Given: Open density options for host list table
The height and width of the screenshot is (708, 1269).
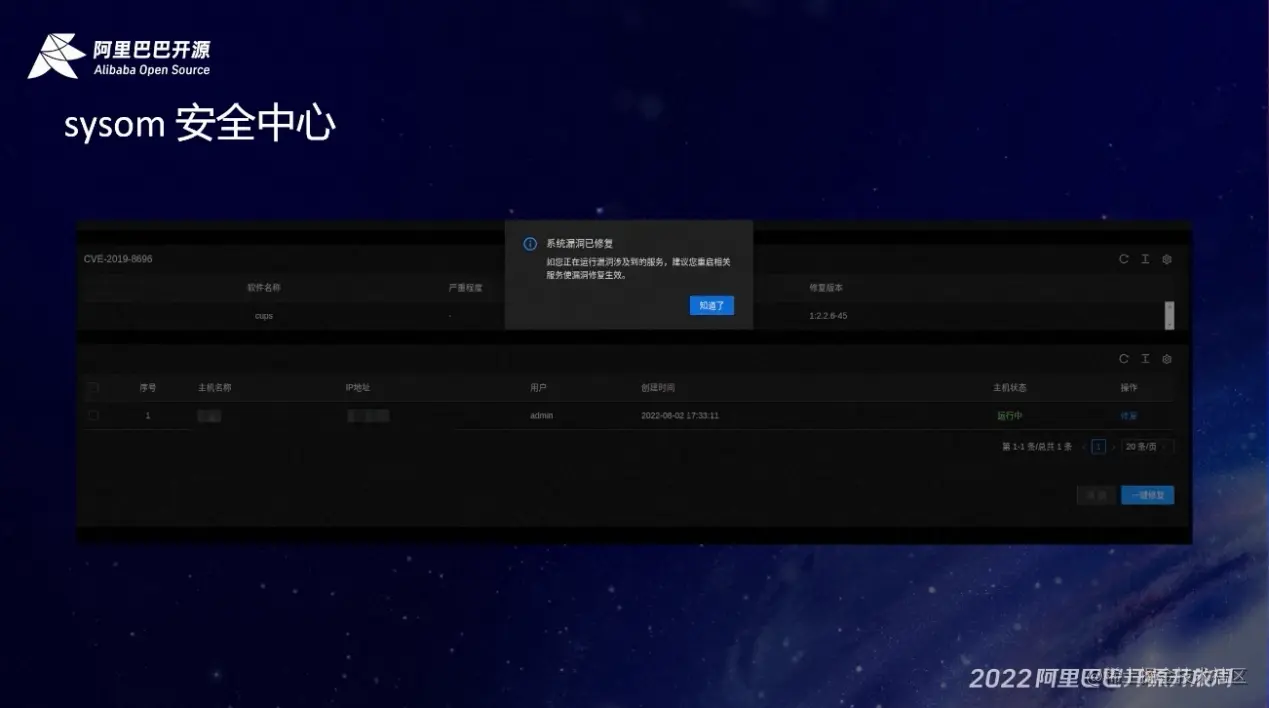Looking at the screenshot, I should (1145, 359).
